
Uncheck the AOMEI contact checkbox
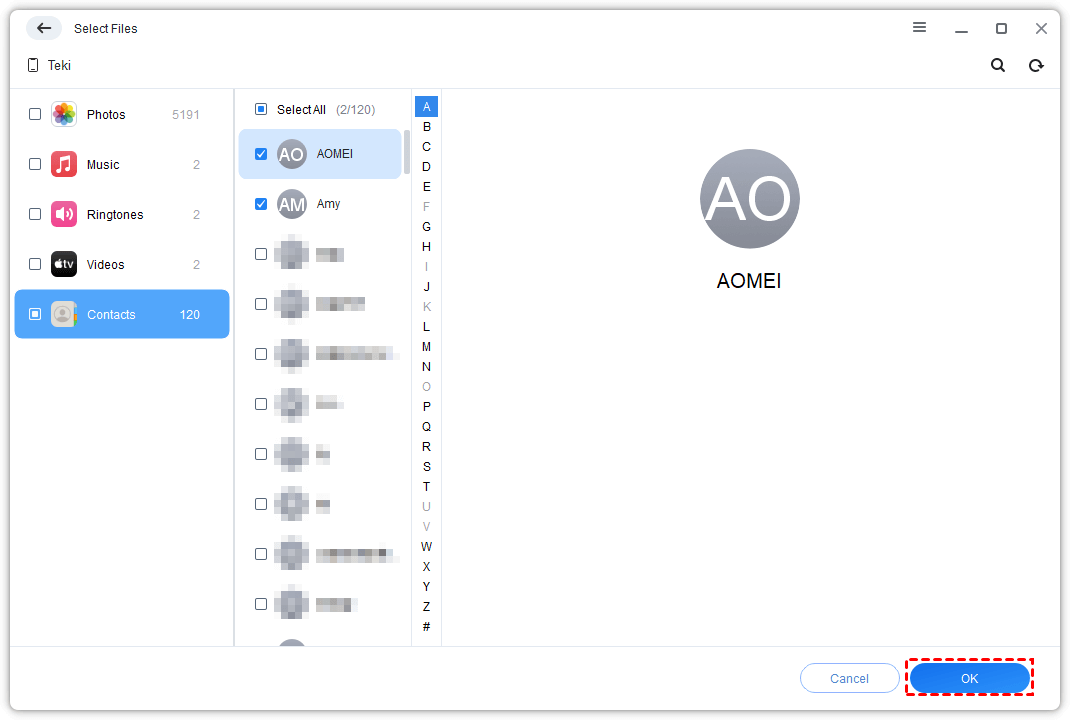click(x=261, y=154)
